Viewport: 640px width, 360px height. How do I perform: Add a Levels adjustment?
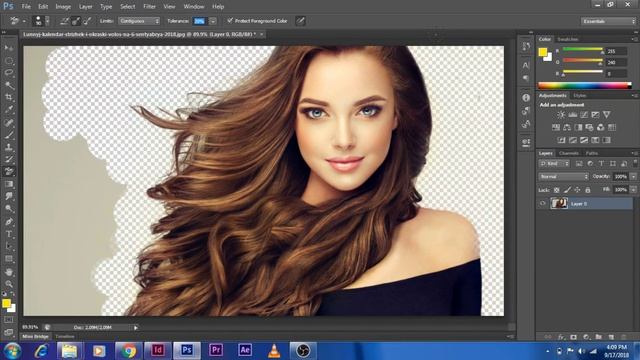click(x=573, y=115)
